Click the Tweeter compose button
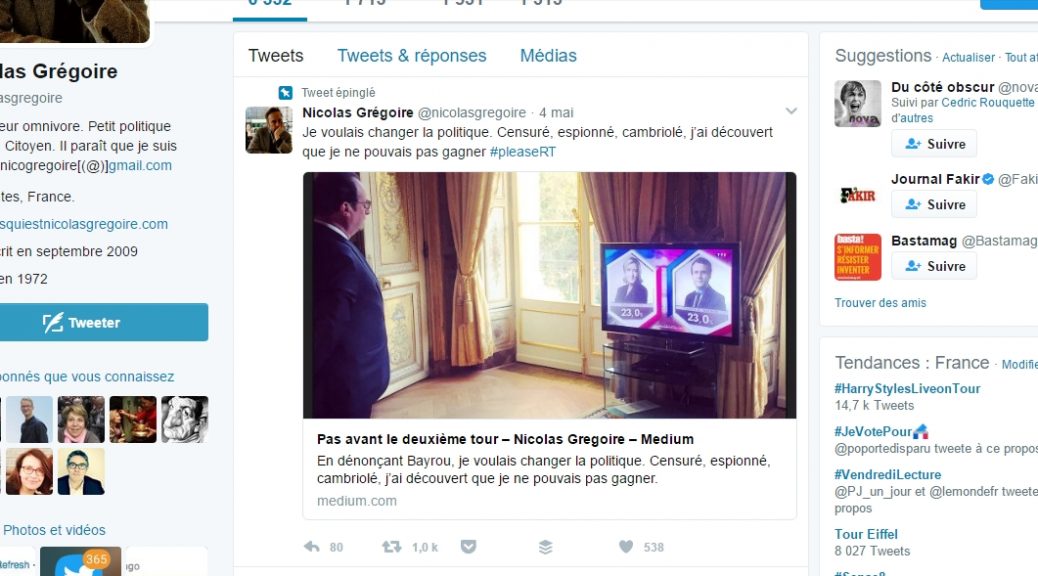Viewport: 1038px width, 576px height. click(x=103, y=322)
